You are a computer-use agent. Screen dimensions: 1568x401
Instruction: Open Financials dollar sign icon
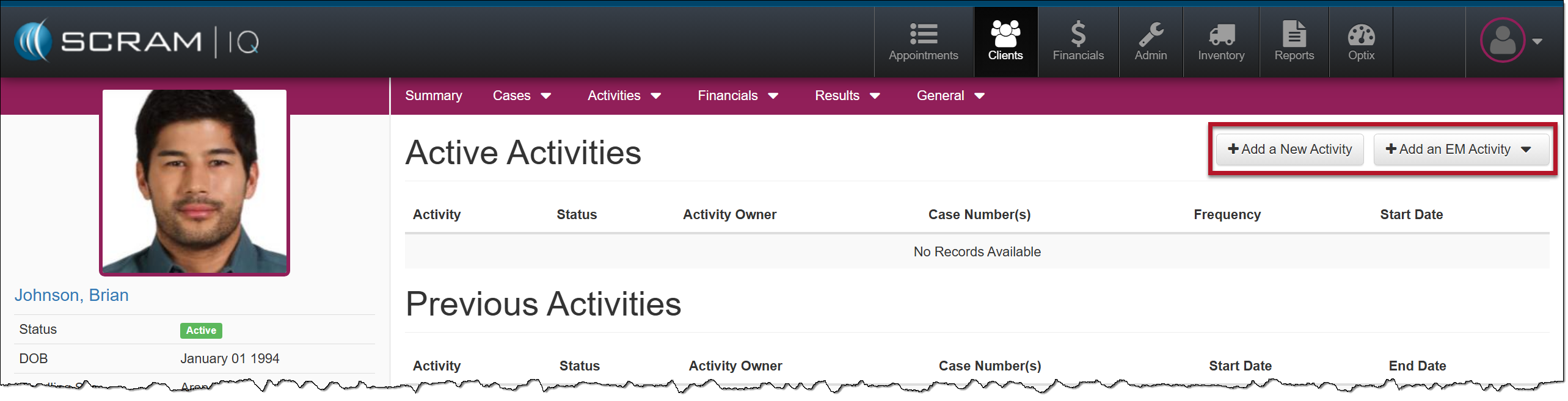(x=1078, y=34)
